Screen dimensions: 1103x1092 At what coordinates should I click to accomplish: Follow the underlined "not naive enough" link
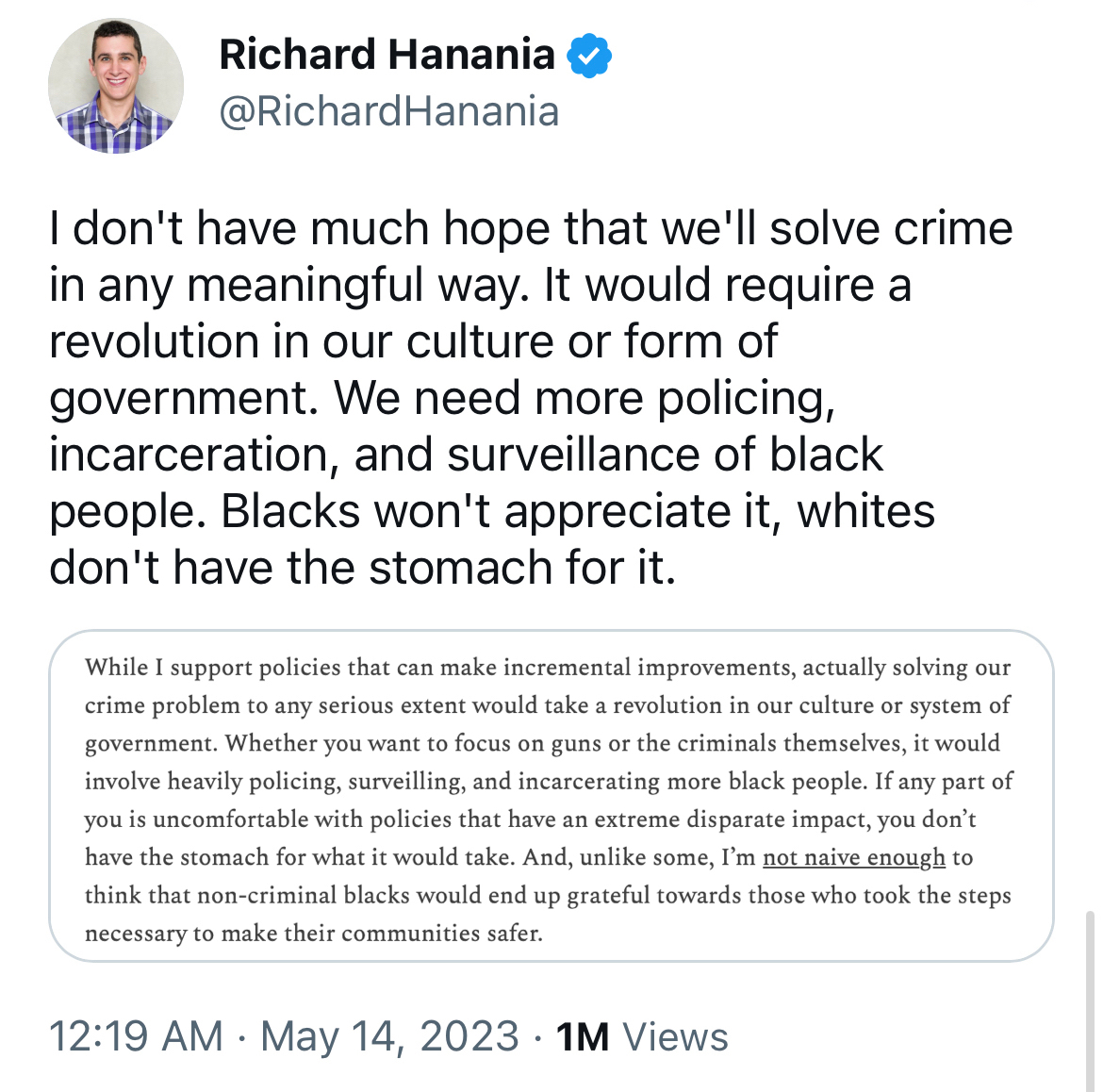tap(853, 857)
